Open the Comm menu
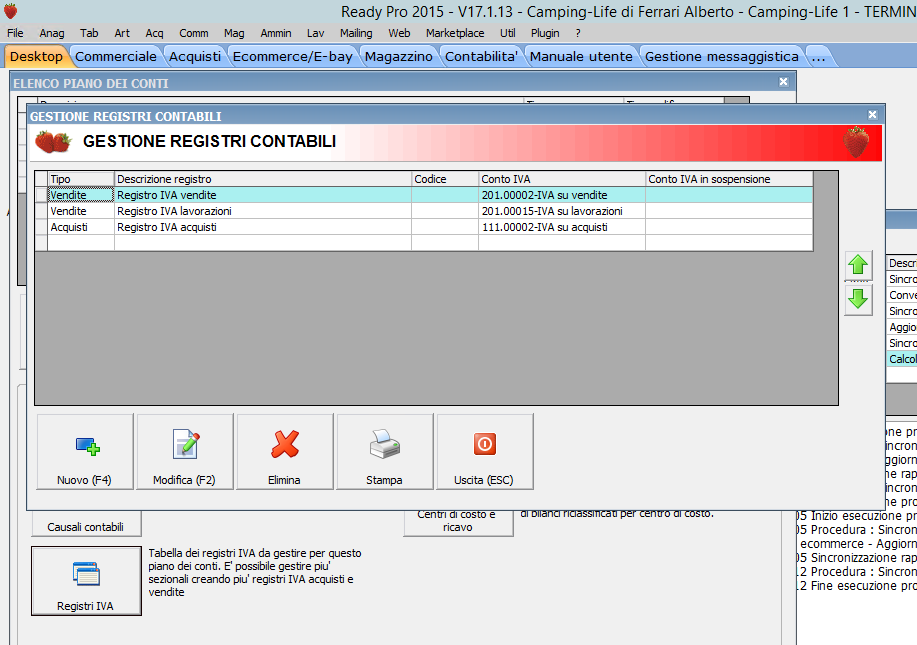This screenshot has width=917, height=645. point(194,33)
